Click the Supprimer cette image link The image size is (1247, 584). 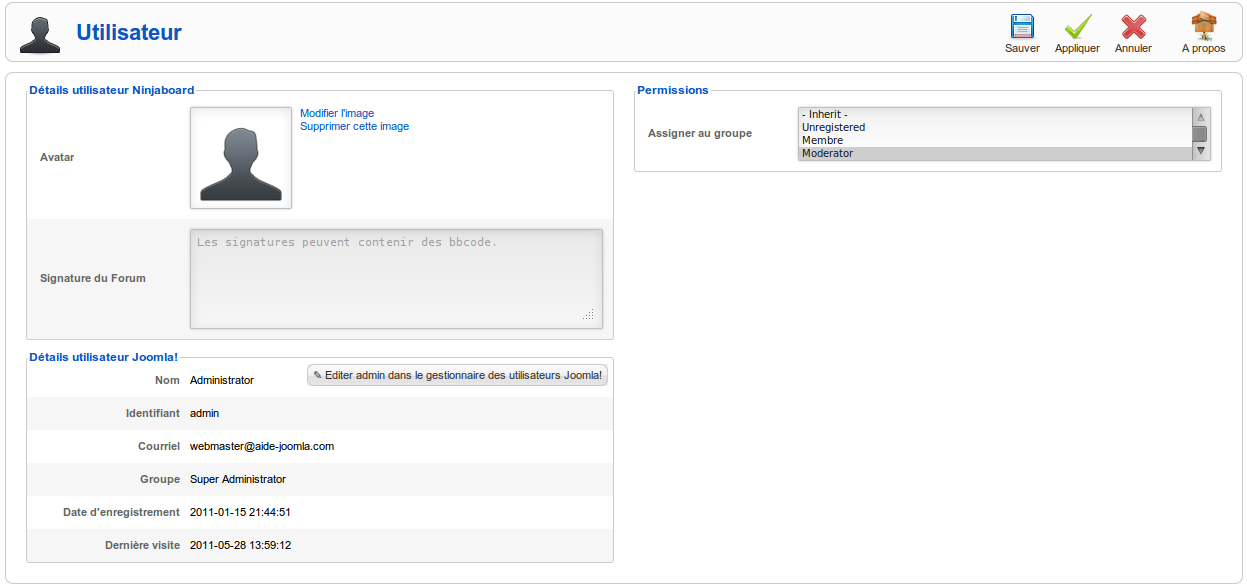354,126
